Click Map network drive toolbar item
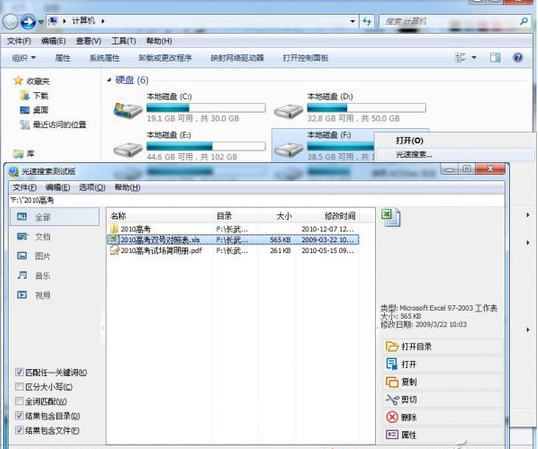Image resolution: width=538 pixels, height=449 pixels. [237, 58]
